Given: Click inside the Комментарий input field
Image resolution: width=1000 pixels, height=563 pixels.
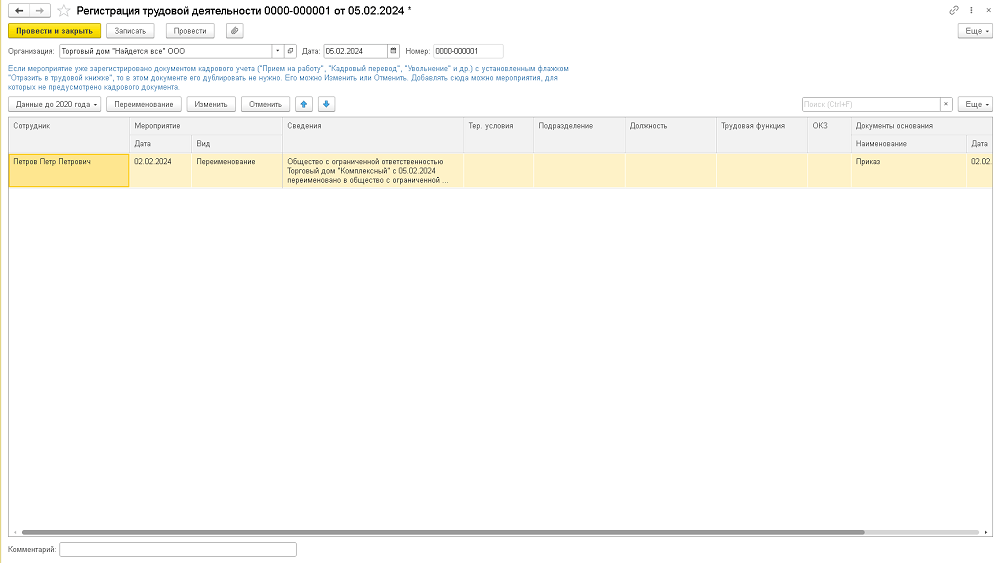Looking at the screenshot, I should click(178, 549).
